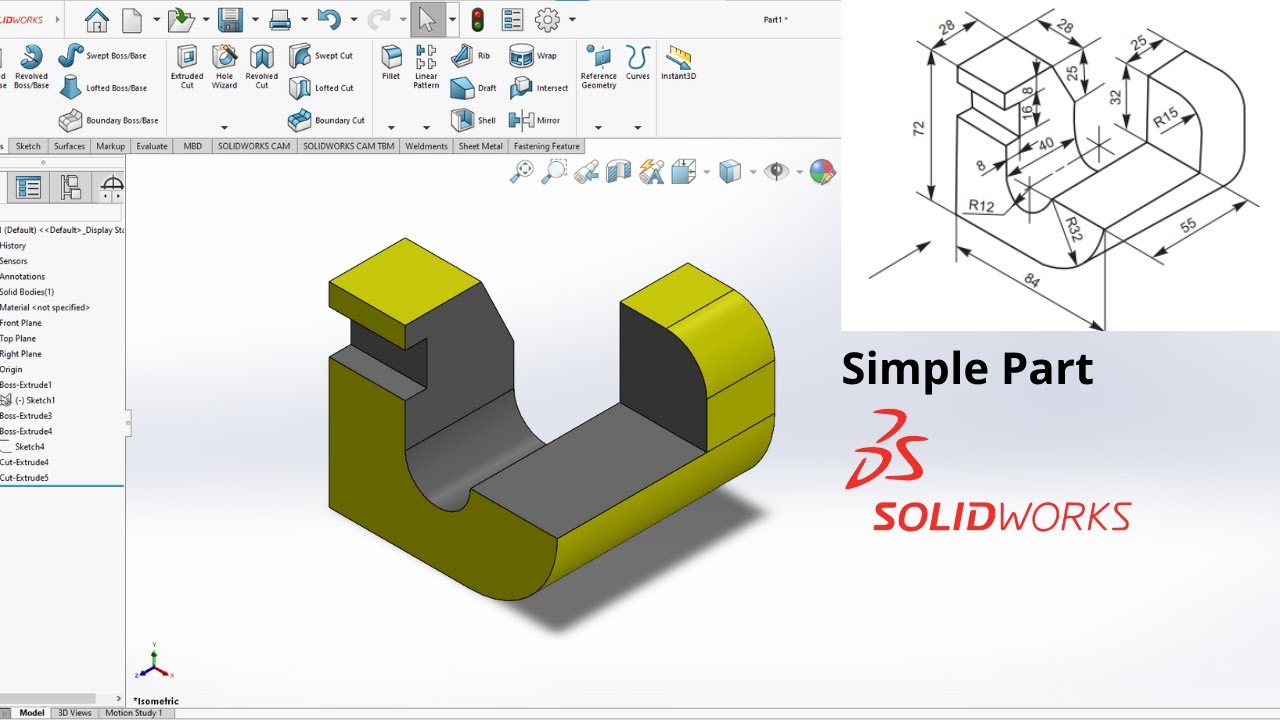Open the Weldments tab

click(x=426, y=146)
